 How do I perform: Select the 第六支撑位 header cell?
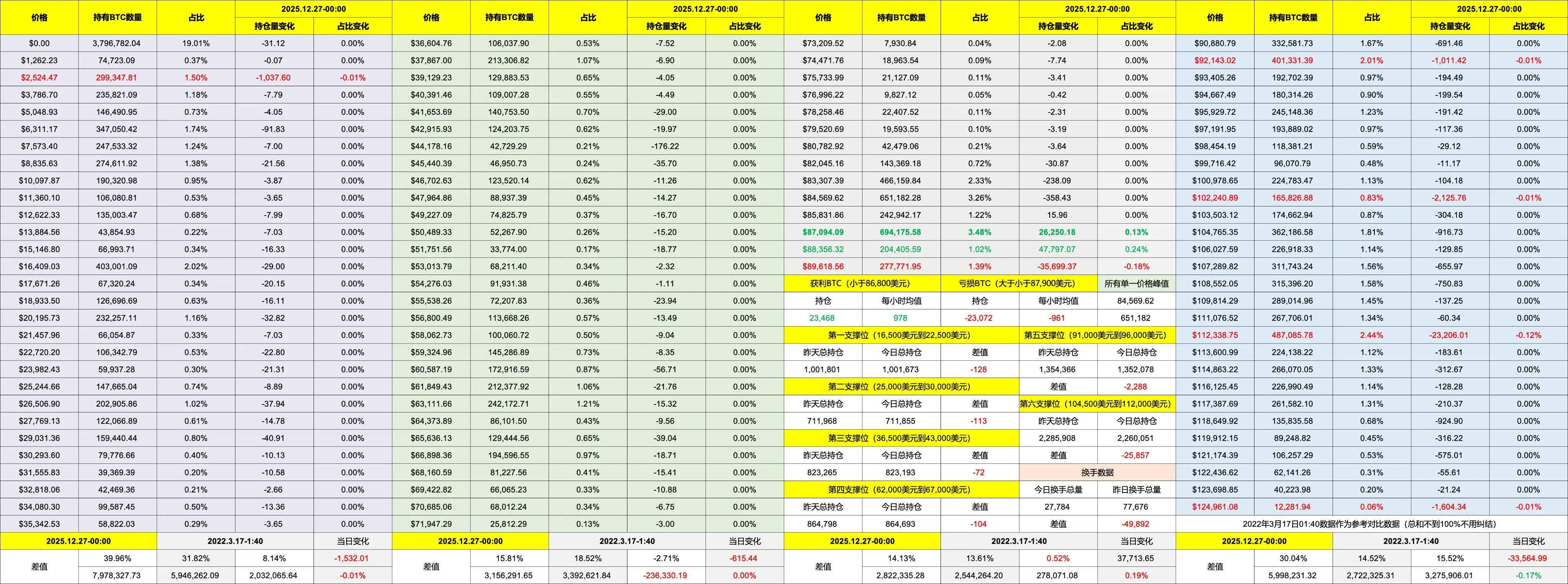coord(1097,404)
